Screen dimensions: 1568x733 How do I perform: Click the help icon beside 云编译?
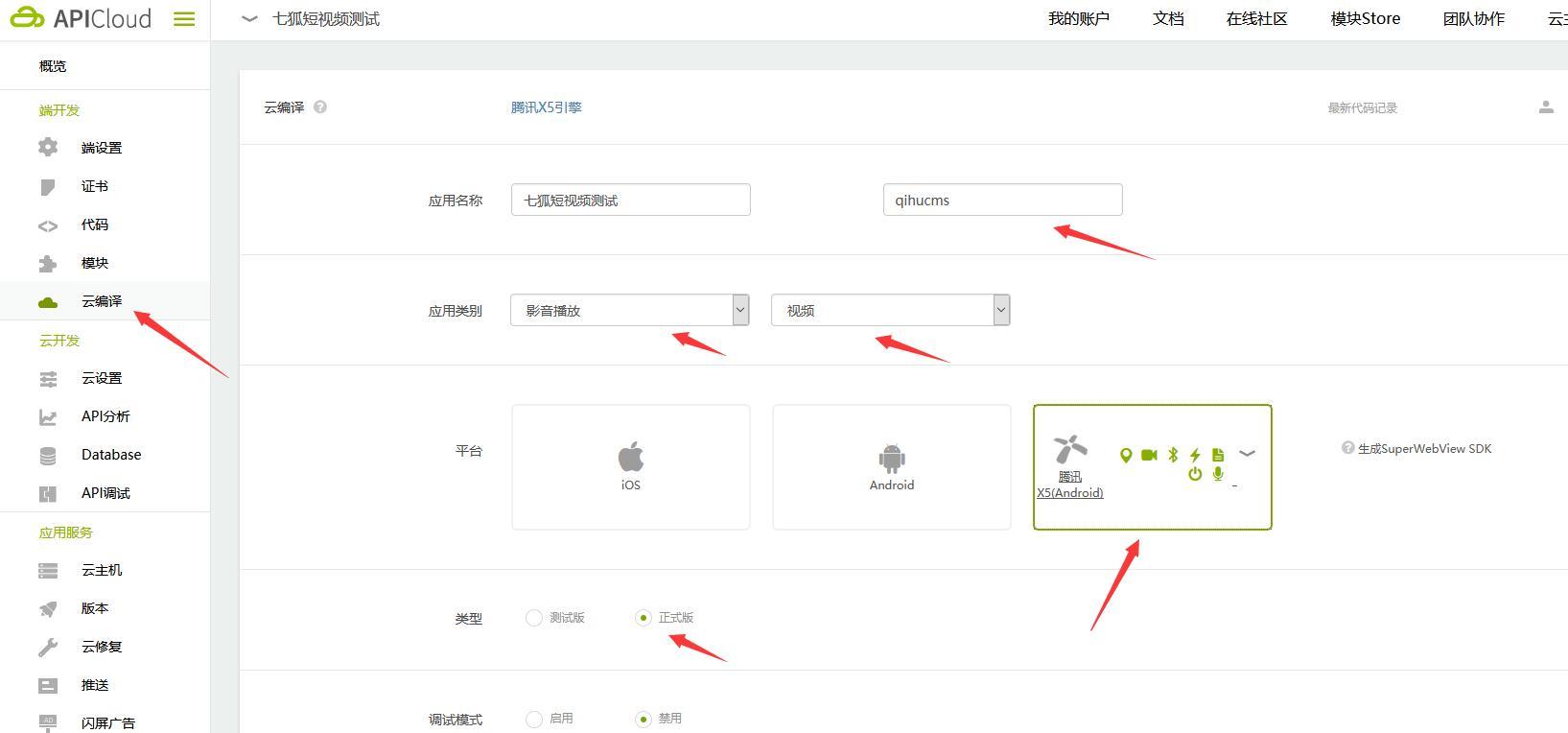tap(320, 107)
